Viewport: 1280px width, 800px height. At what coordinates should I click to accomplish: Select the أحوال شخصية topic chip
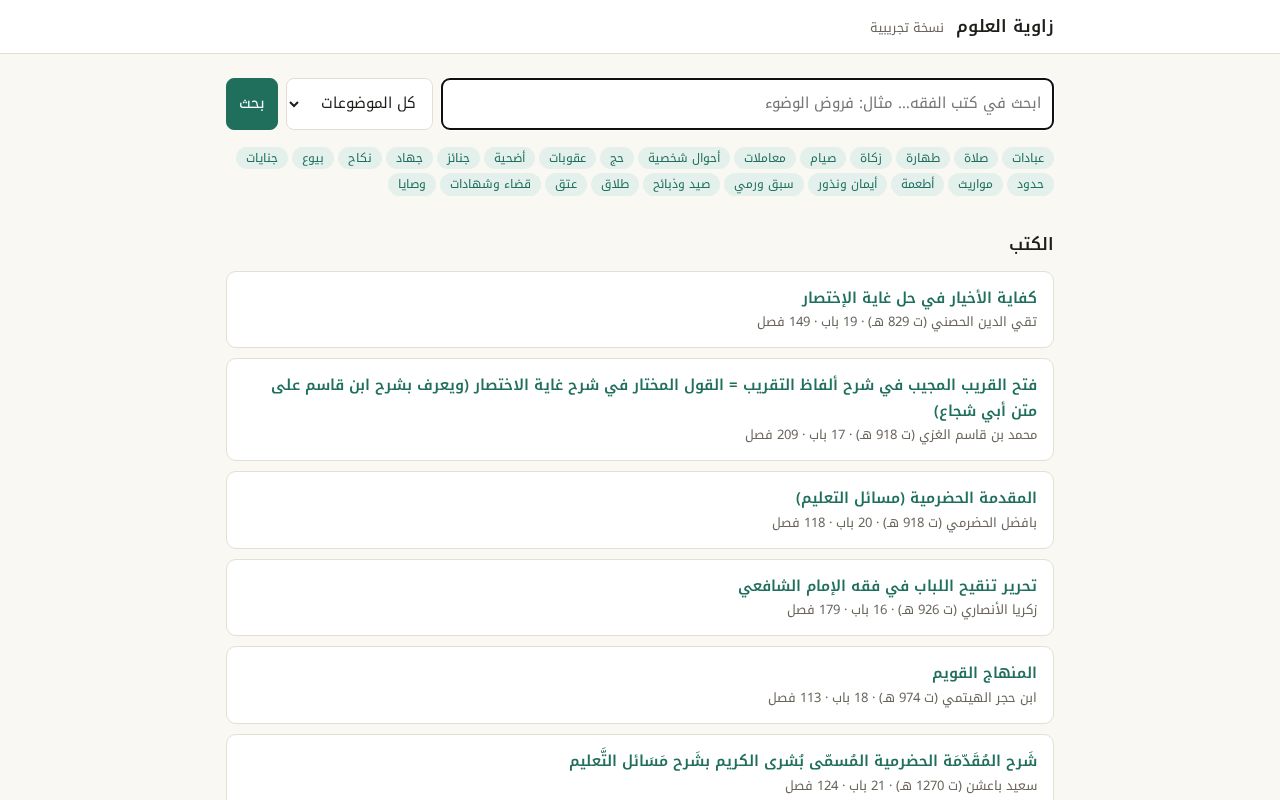tap(684, 158)
